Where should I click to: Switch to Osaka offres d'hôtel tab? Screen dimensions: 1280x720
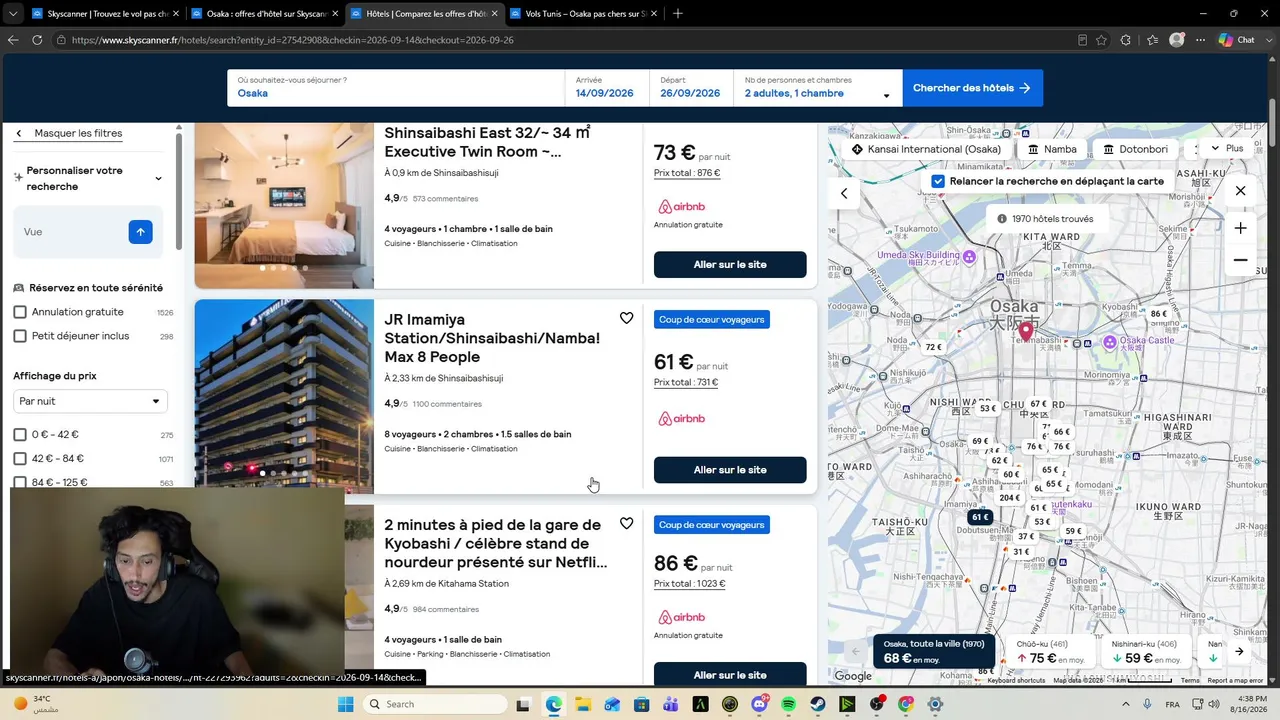pyautogui.click(x=264, y=14)
